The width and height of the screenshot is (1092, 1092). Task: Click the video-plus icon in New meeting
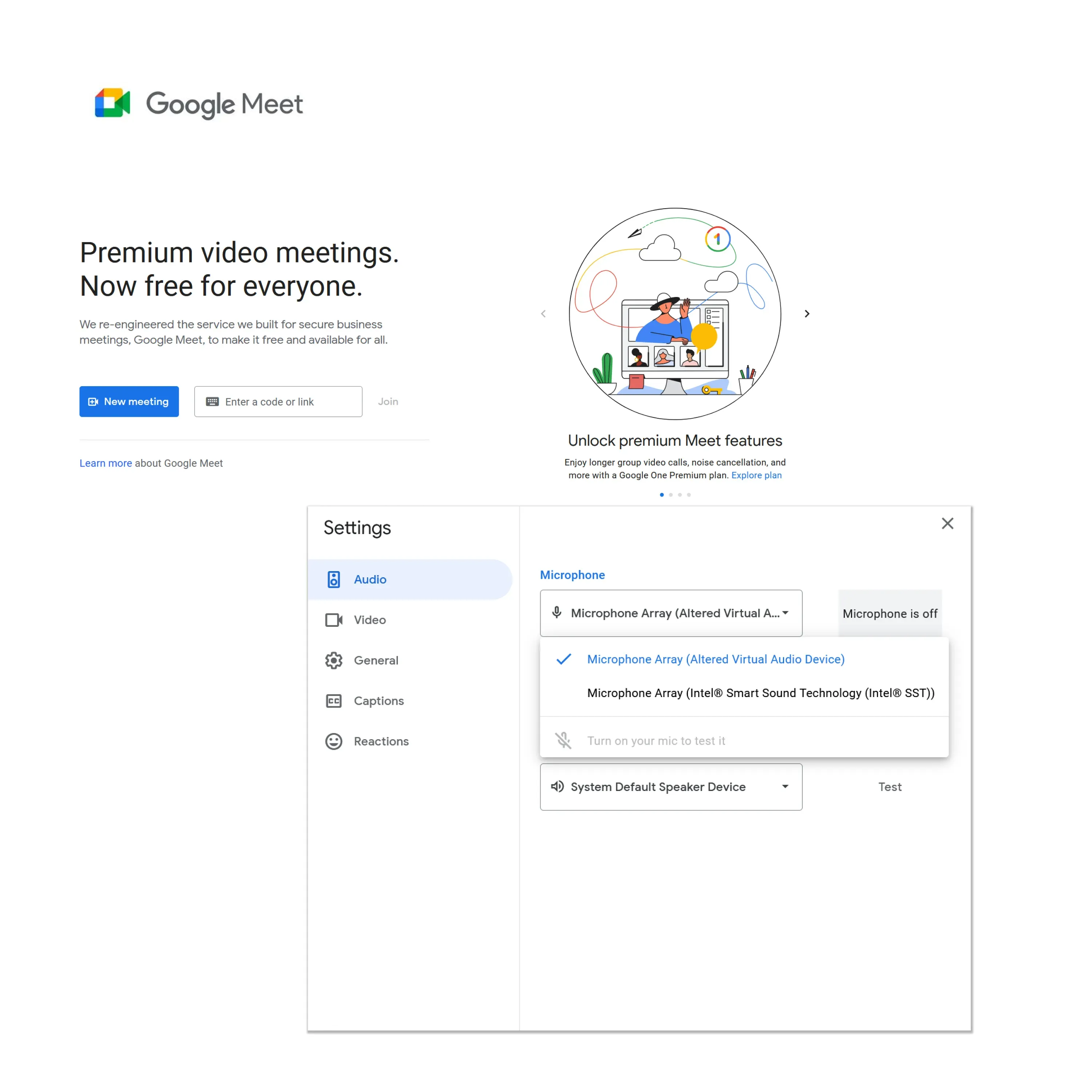(93, 401)
